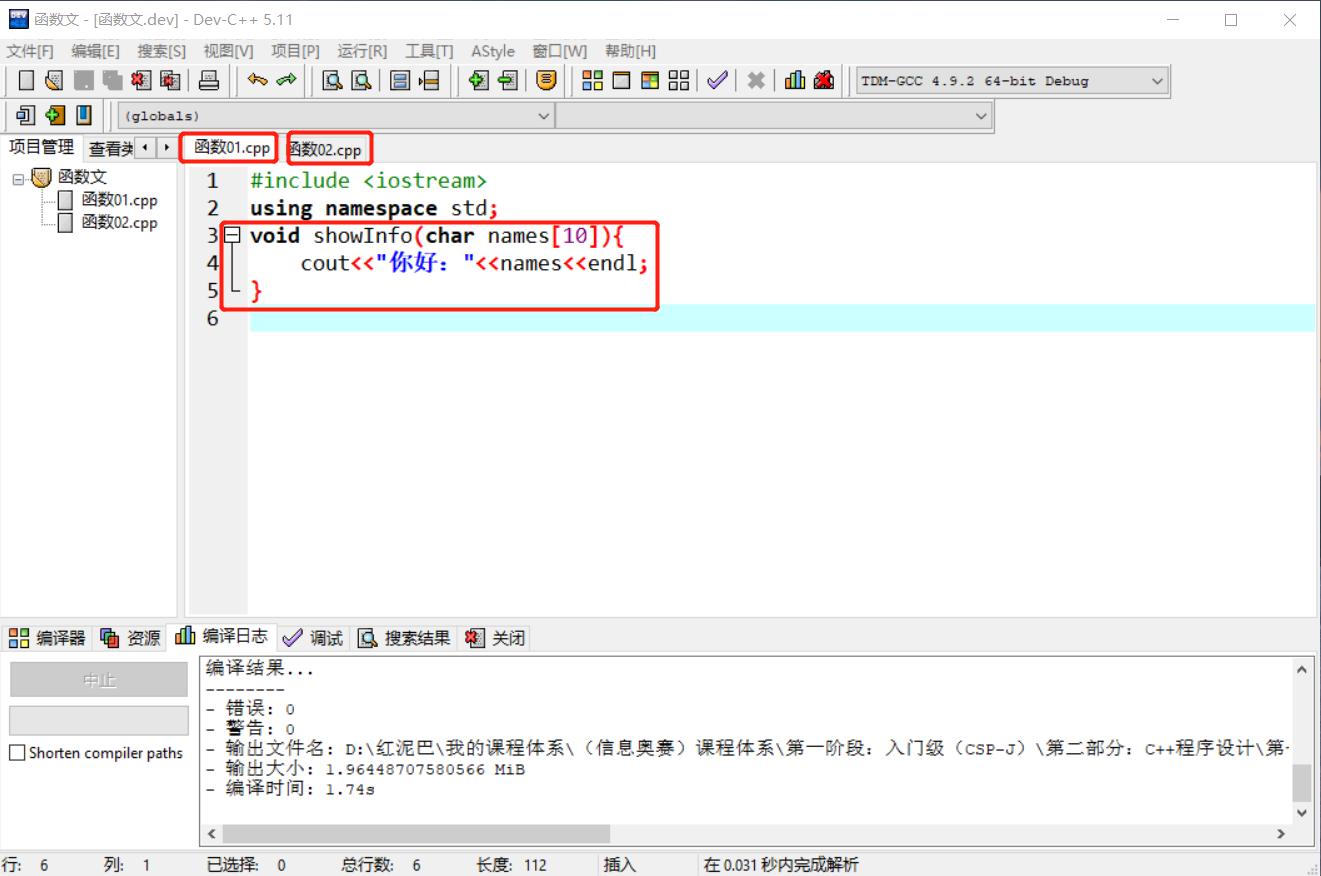Open the AStyle menu
1321x876 pixels.
pos(493,51)
